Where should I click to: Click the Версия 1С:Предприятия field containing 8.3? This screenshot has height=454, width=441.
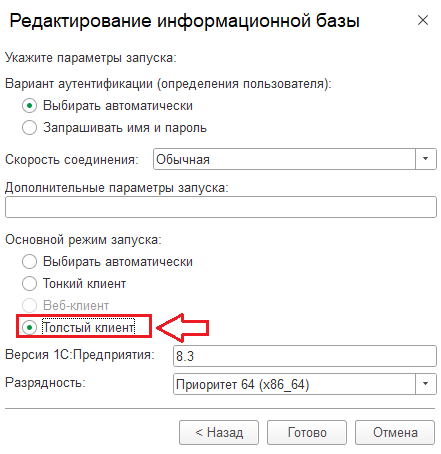[x=305, y=356]
